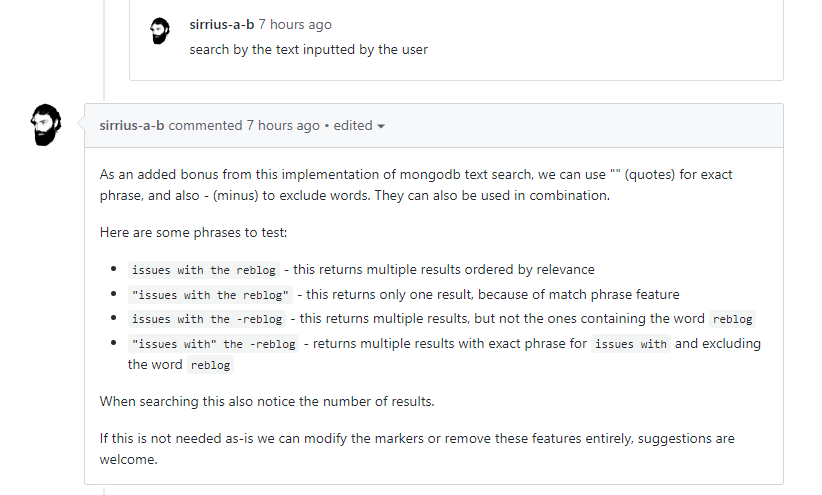Open sirrius-a-b profile in comment header
This screenshot has height=495, width=822.
(x=132, y=125)
